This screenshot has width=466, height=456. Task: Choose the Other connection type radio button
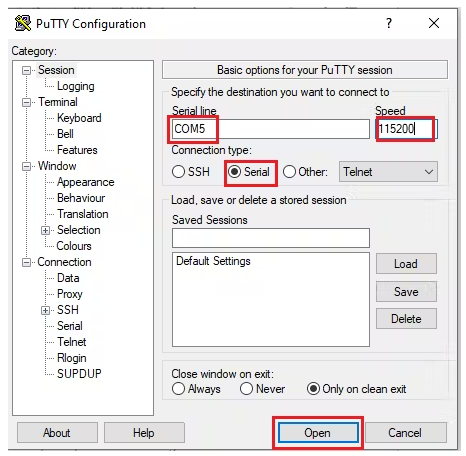point(289,172)
